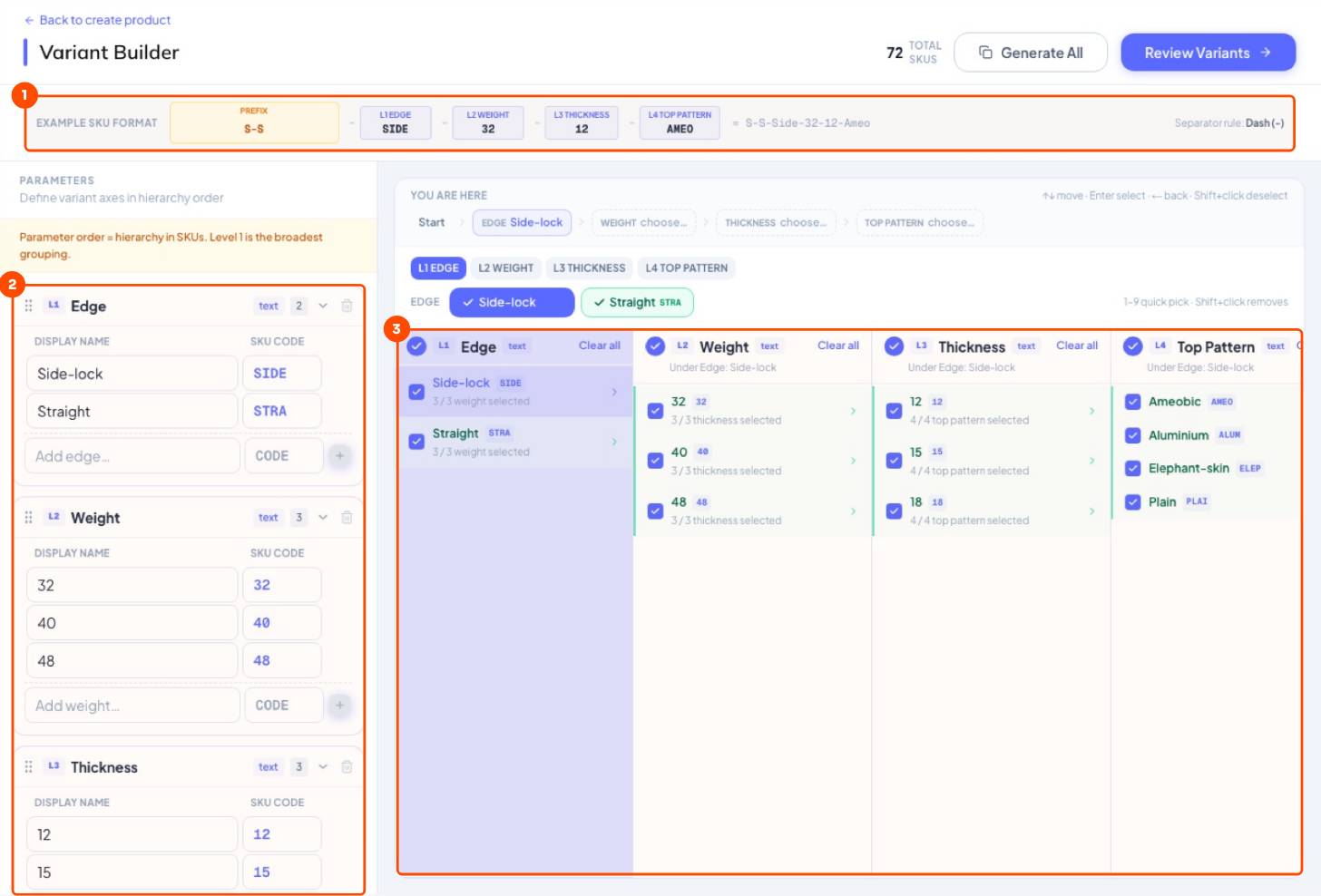
Task: Open weight 40 row arrow
Action: [x=853, y=461]
